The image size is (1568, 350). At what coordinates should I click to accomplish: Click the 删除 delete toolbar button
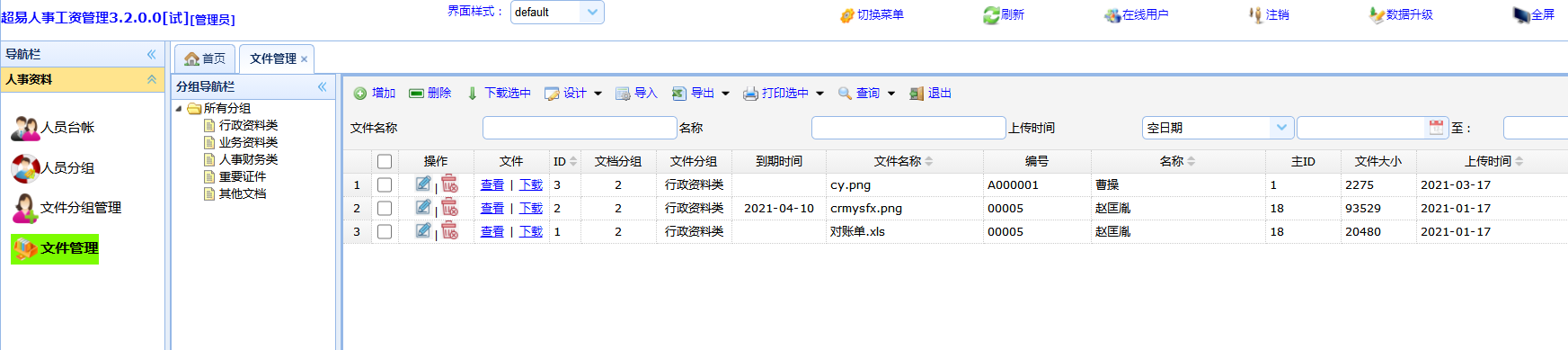[x=430, y=94]
